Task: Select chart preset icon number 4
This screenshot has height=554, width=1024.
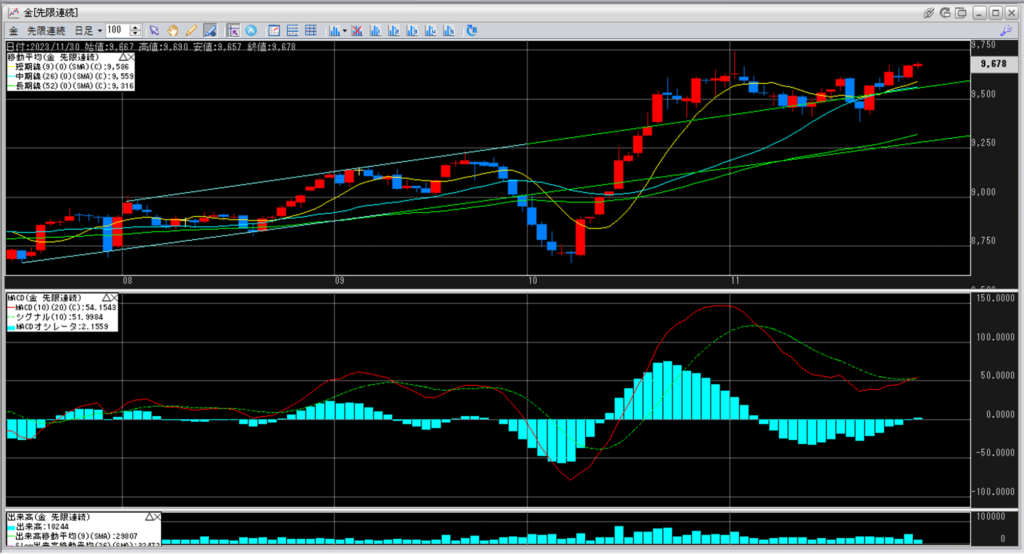Action: tap(430, 31)
